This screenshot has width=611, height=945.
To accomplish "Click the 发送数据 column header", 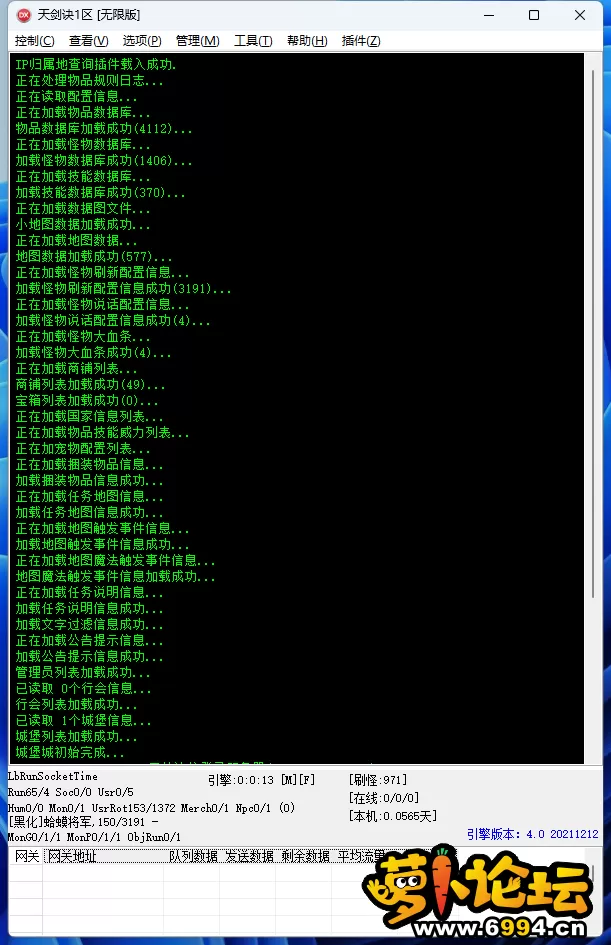I will click(x=249, y=856).
